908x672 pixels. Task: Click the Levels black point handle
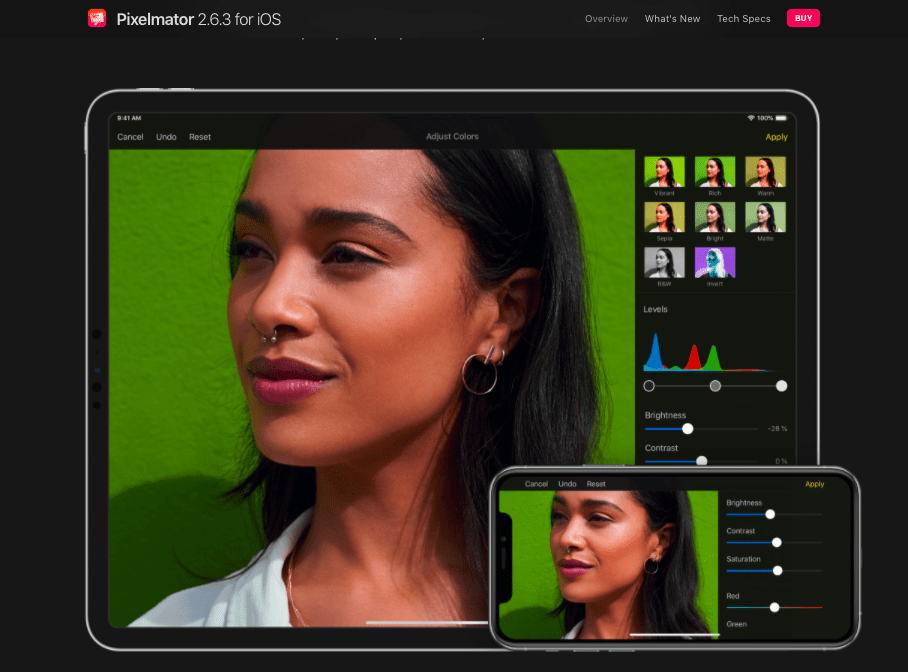(649, 386)
